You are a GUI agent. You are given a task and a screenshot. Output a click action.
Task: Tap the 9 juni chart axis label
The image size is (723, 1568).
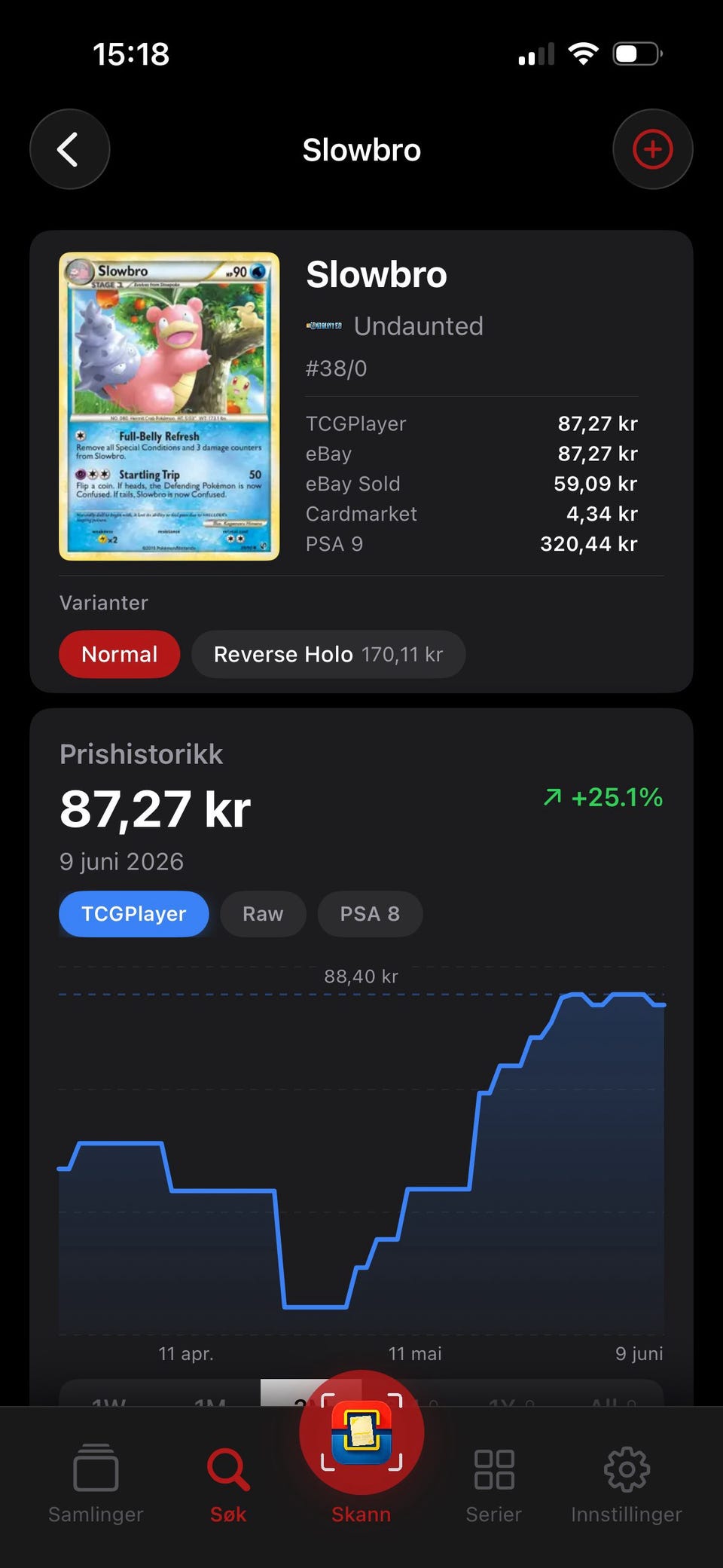click(x=639, y=1354)
